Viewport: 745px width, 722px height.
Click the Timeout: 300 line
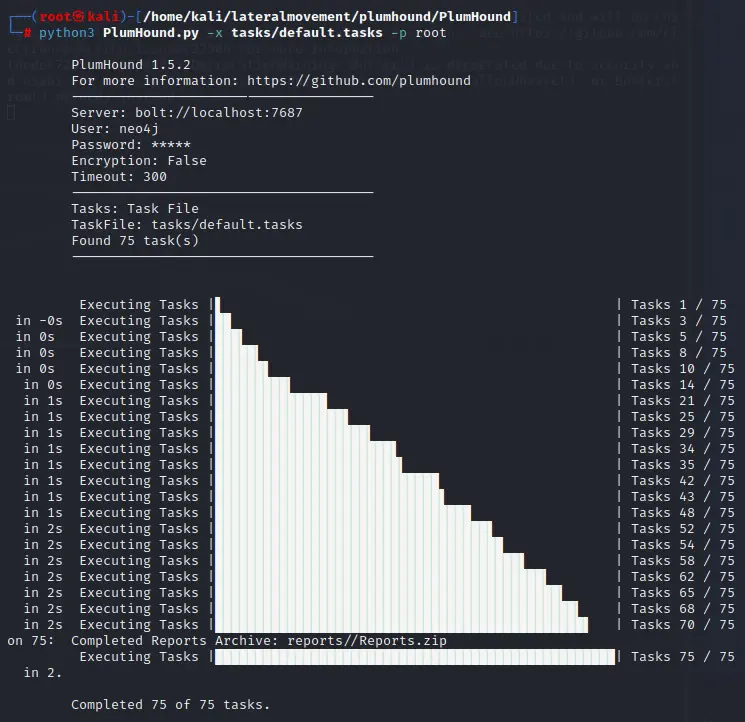(x=119, y=177)
